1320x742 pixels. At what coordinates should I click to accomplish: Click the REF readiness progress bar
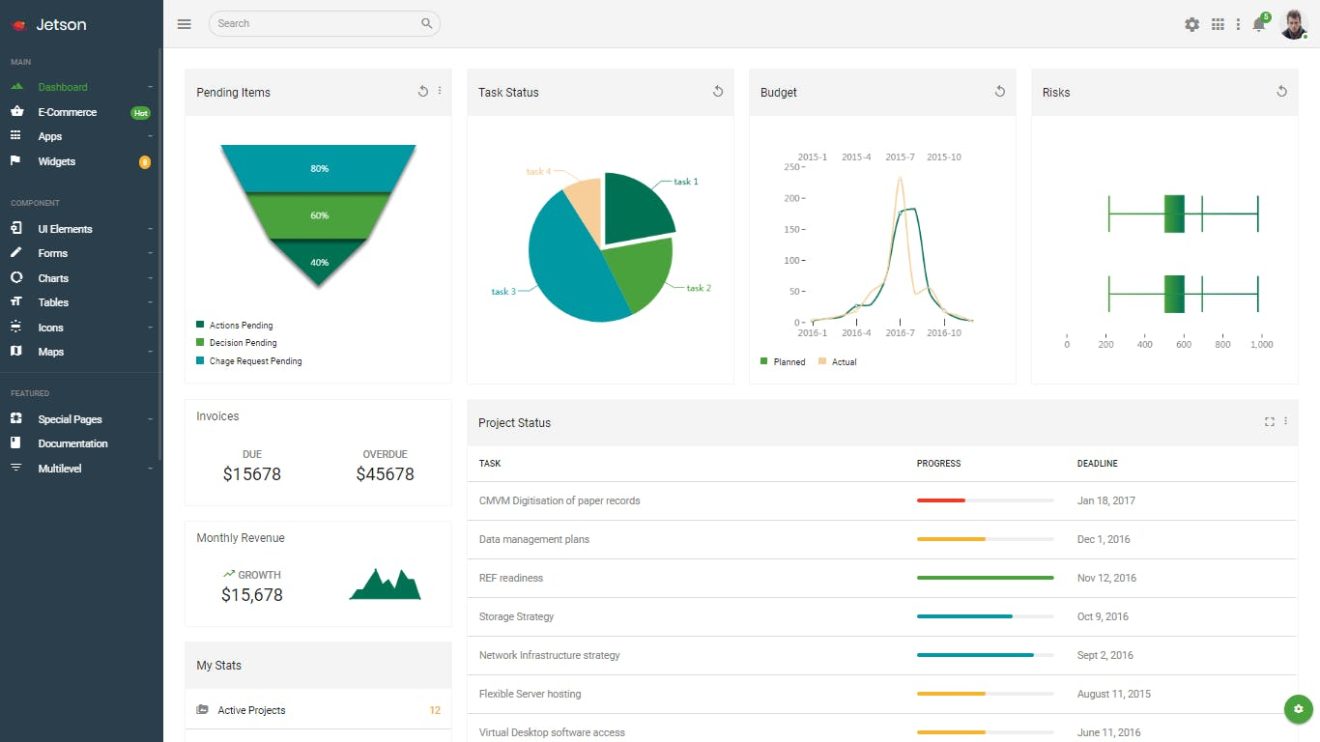(985, 578)
